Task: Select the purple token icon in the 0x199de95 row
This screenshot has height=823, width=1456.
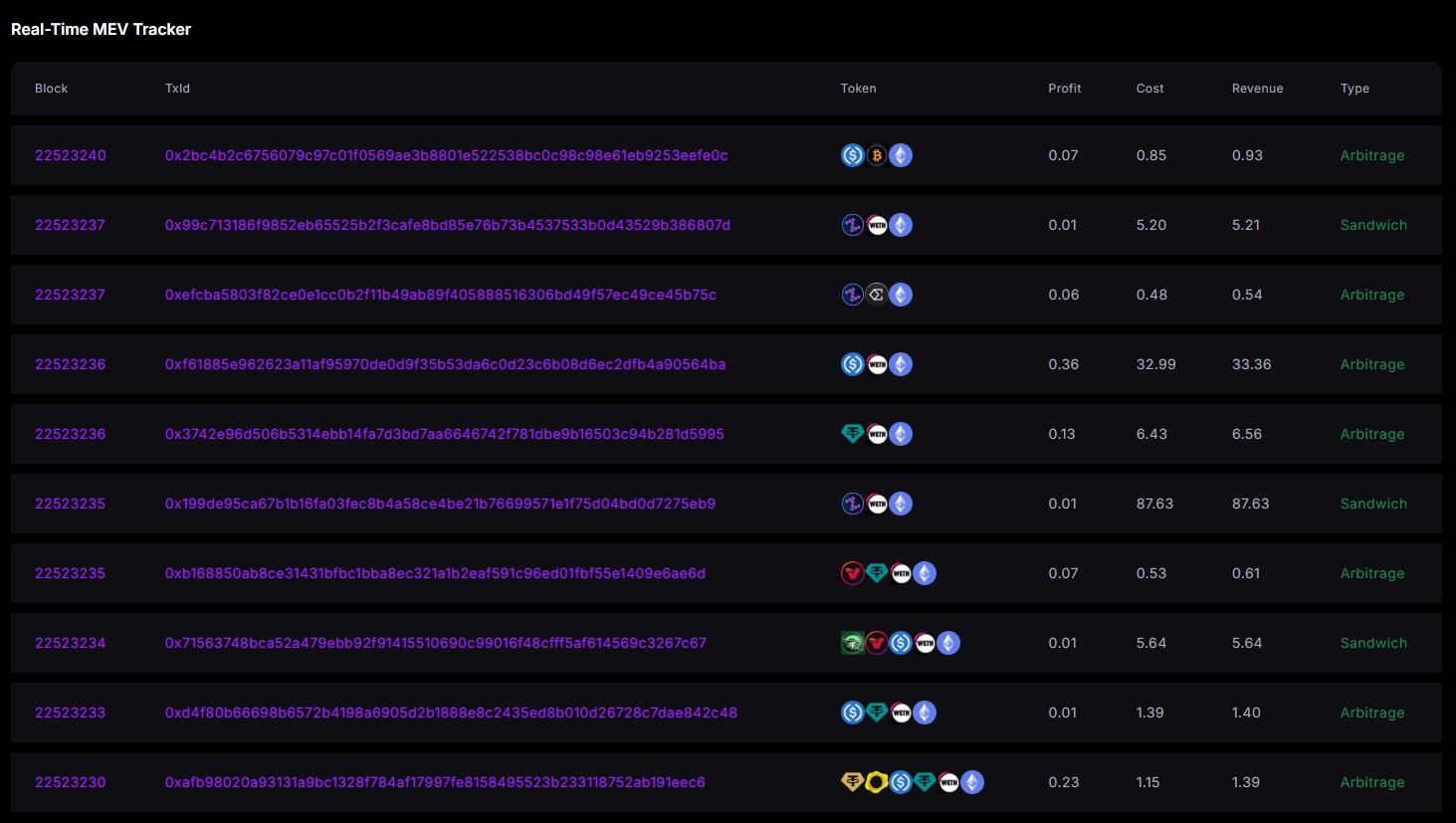Action: [853, 504]
